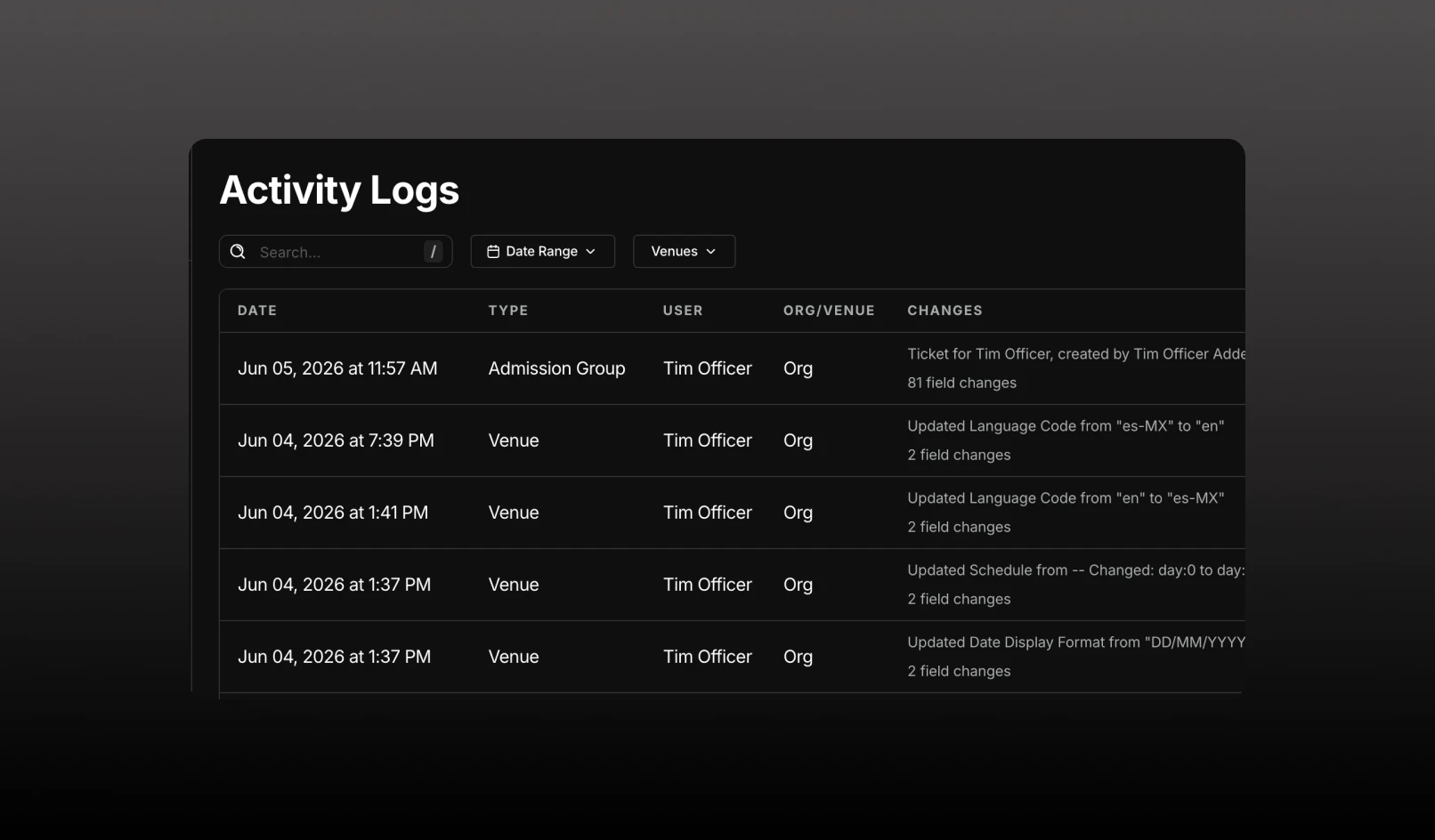View the Updated Schedule change details

pyautogui.click(x=1075, y=570)
